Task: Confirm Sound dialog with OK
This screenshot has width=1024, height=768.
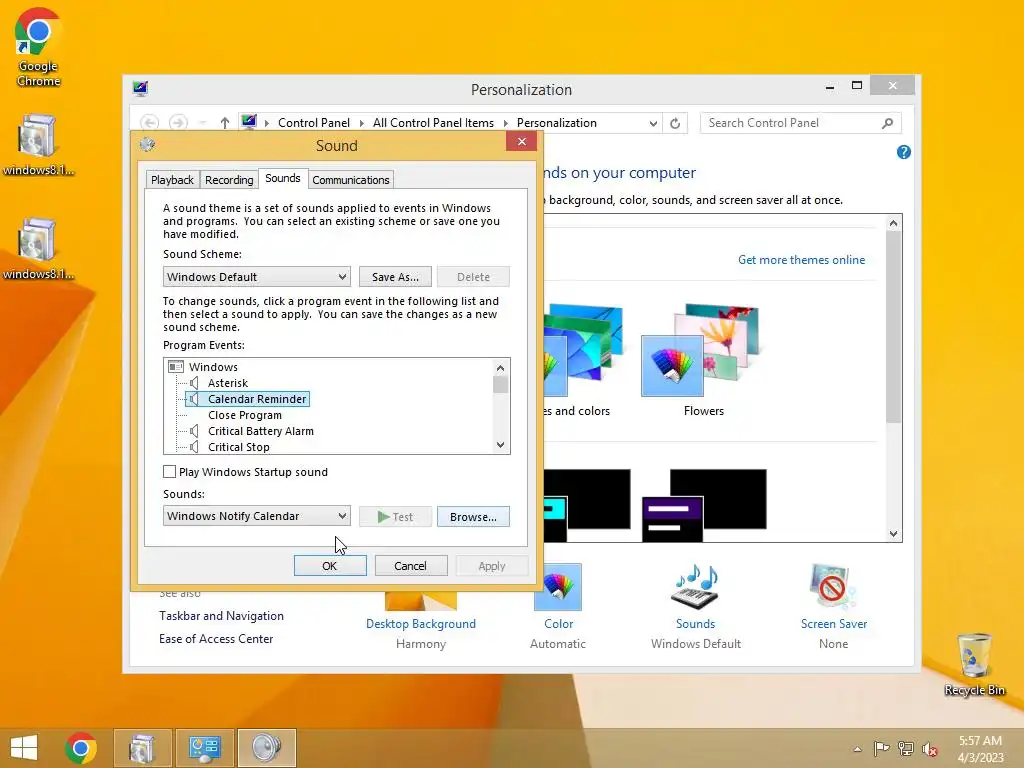Action: [x=330, y=566]
